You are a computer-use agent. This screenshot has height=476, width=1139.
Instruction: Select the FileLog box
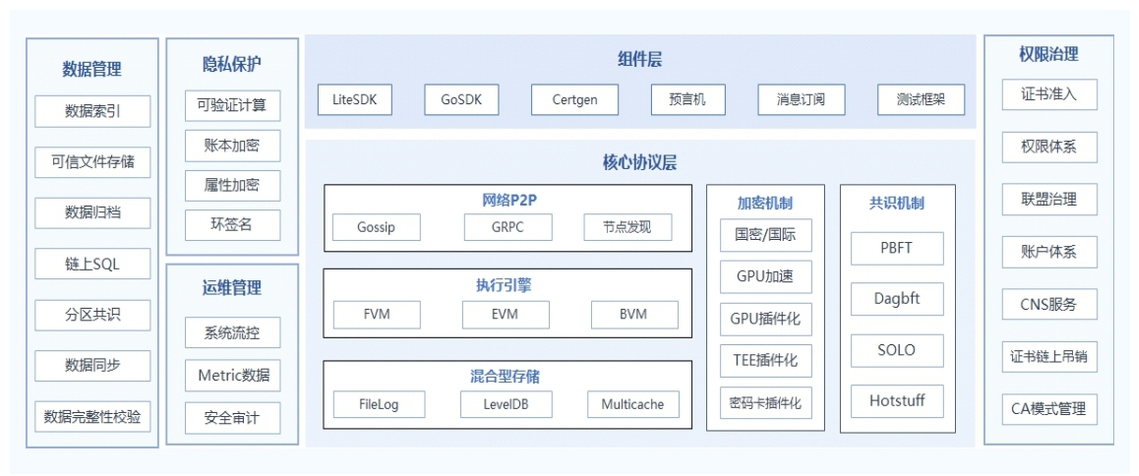point(378,404)
